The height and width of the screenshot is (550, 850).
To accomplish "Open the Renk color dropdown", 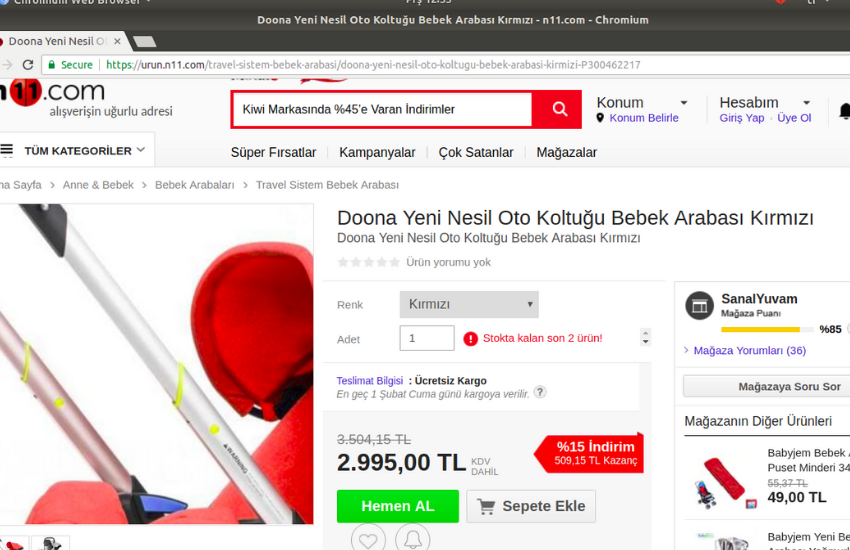I will (x=468, y=304).
